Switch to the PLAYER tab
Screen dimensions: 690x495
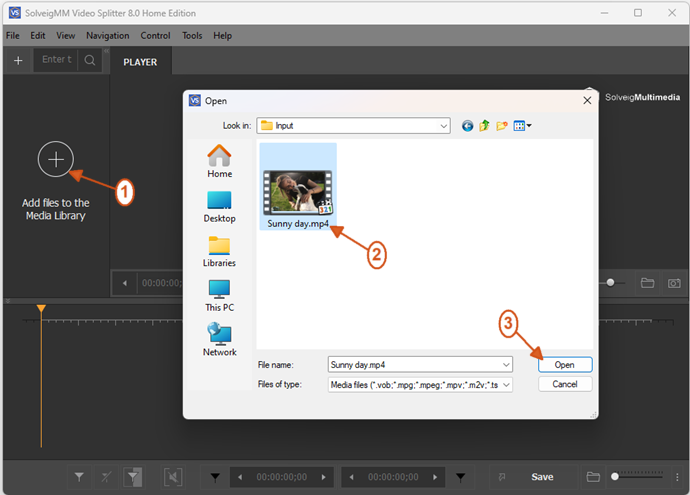140,62
